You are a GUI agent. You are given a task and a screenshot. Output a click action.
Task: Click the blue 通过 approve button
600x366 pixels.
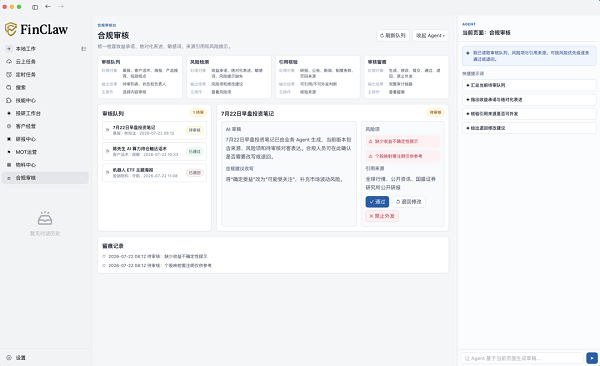point(377,202)
